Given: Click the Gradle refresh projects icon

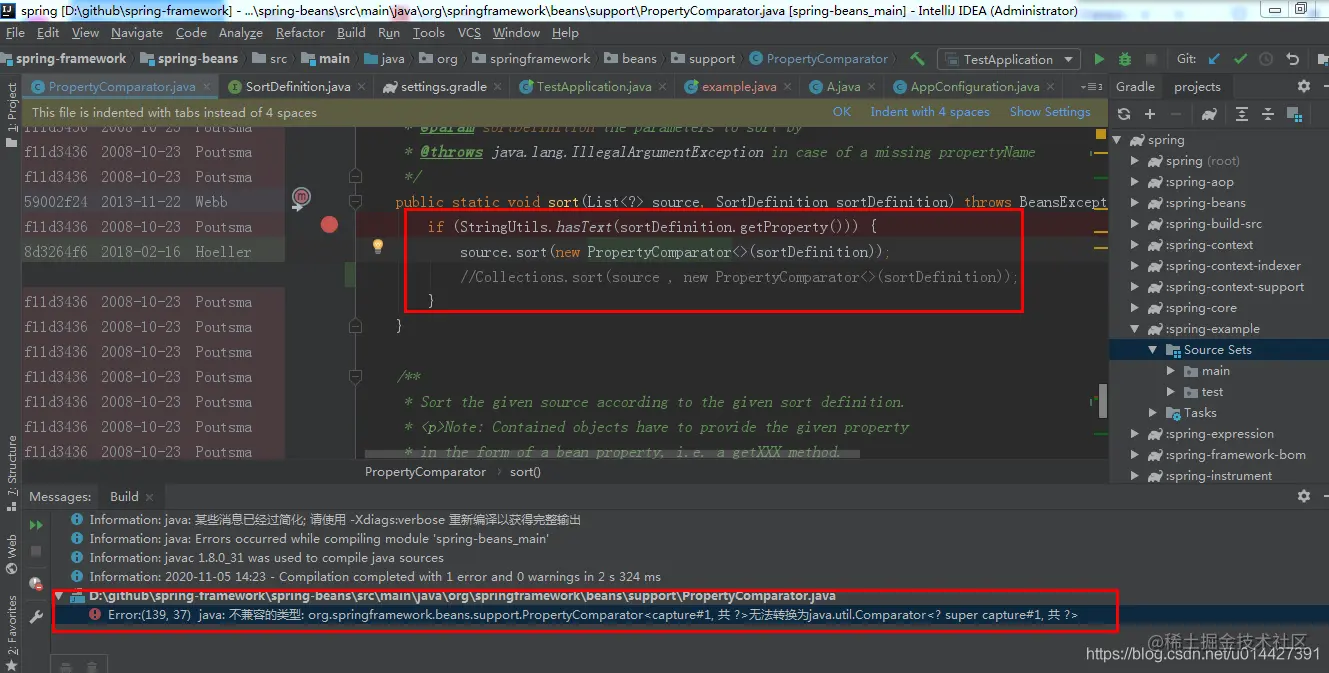Looking at the screenshot, I should tap(1124, 114).
